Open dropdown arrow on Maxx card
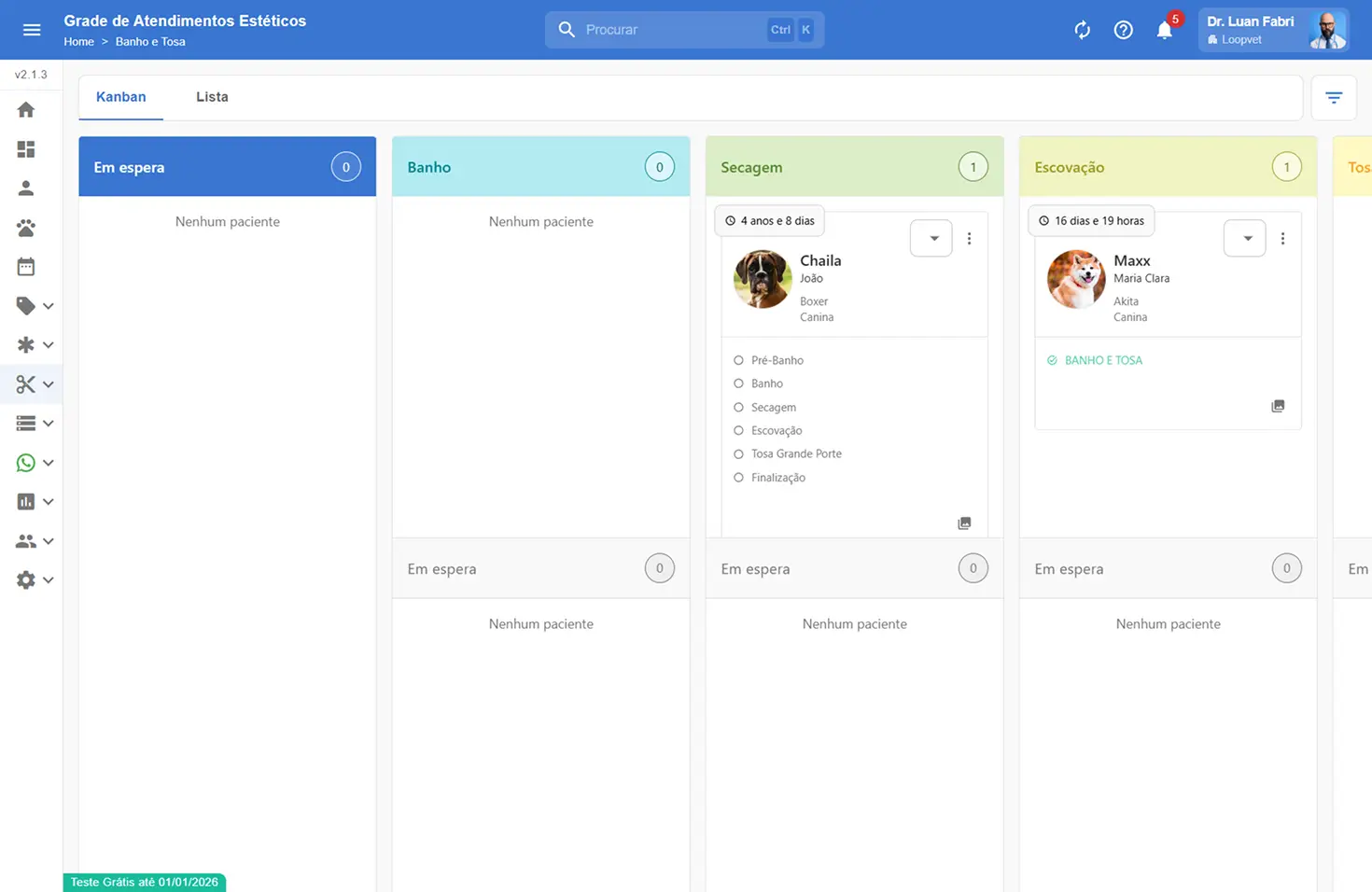This screenshot has height=892, width=1372. [1245, 239]
